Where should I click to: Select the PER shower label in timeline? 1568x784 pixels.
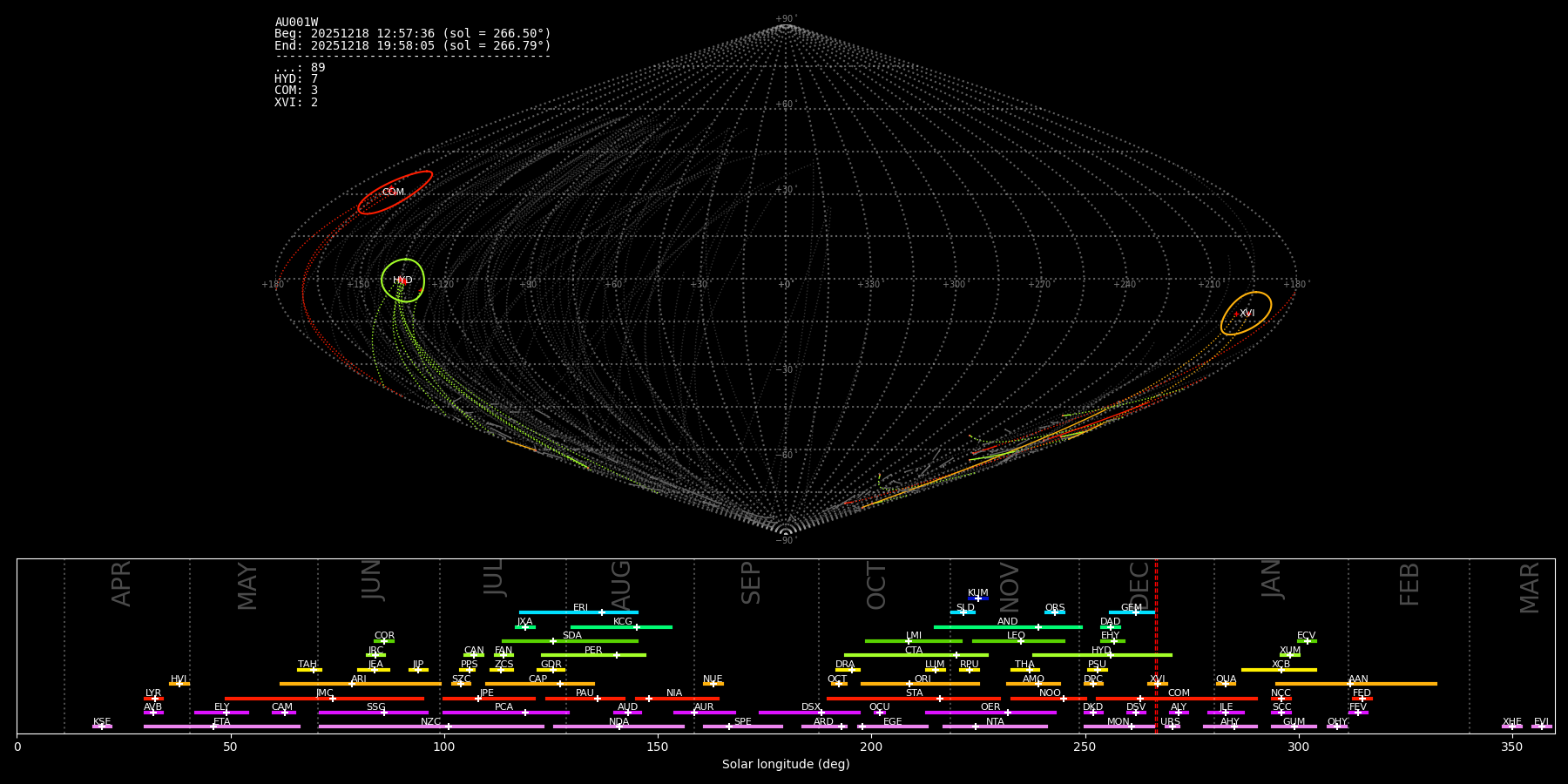click(x=593, y=651)
